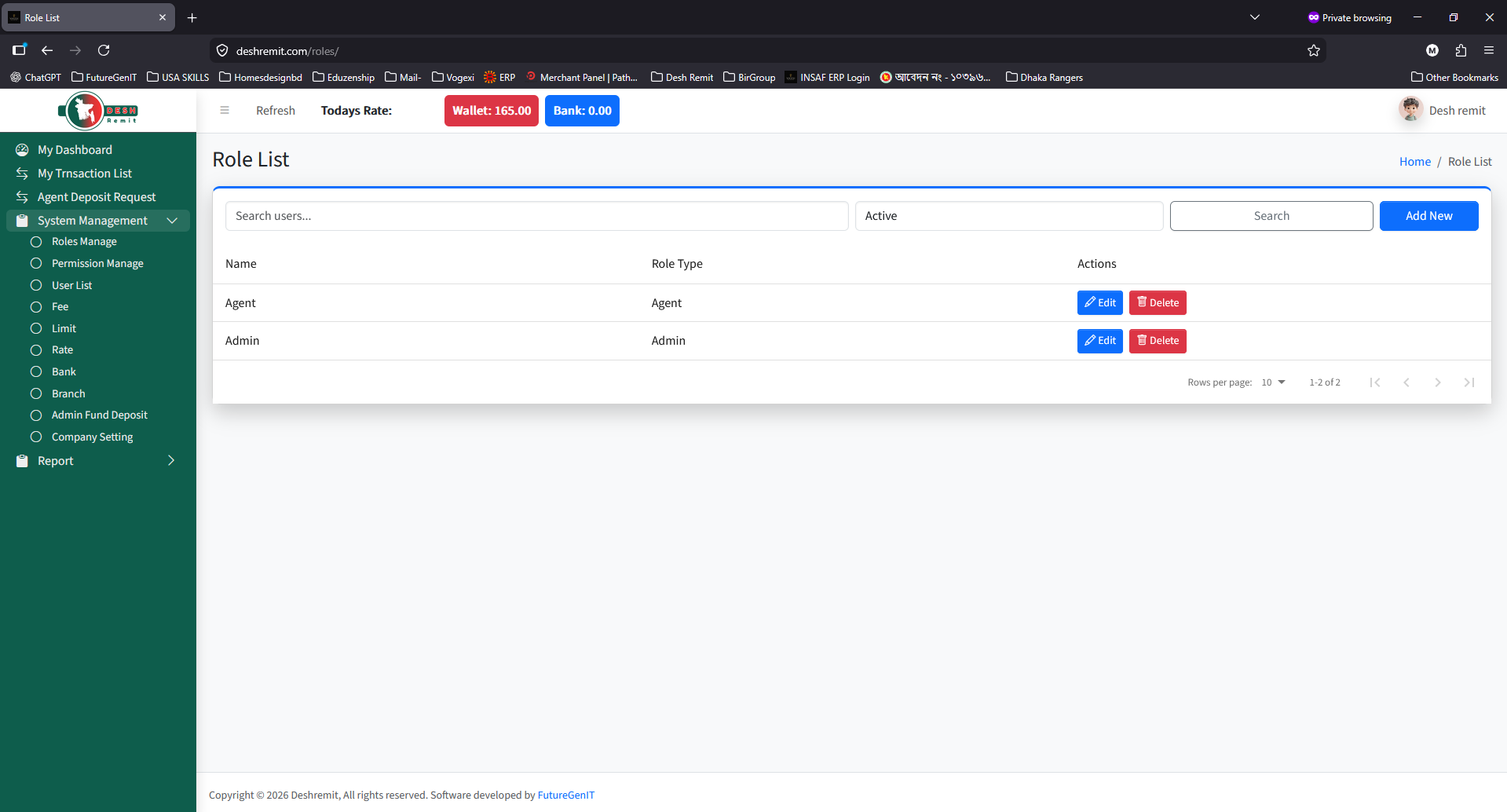Click the My Dashboard icon

click(x=22, y=150)
